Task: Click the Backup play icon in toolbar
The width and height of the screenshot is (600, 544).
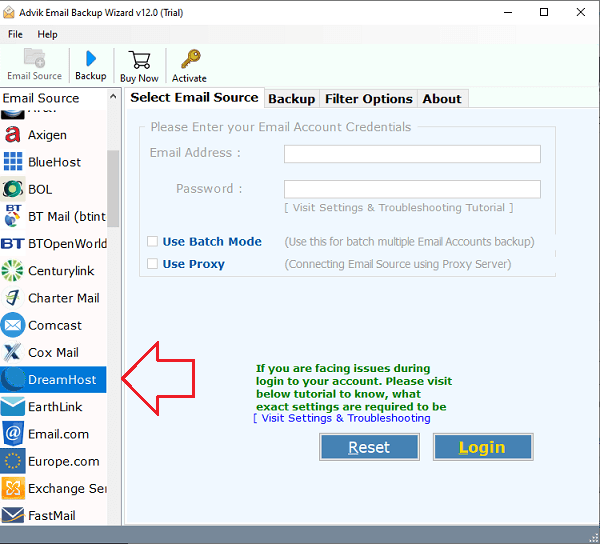Action: (x=90, y=60)
